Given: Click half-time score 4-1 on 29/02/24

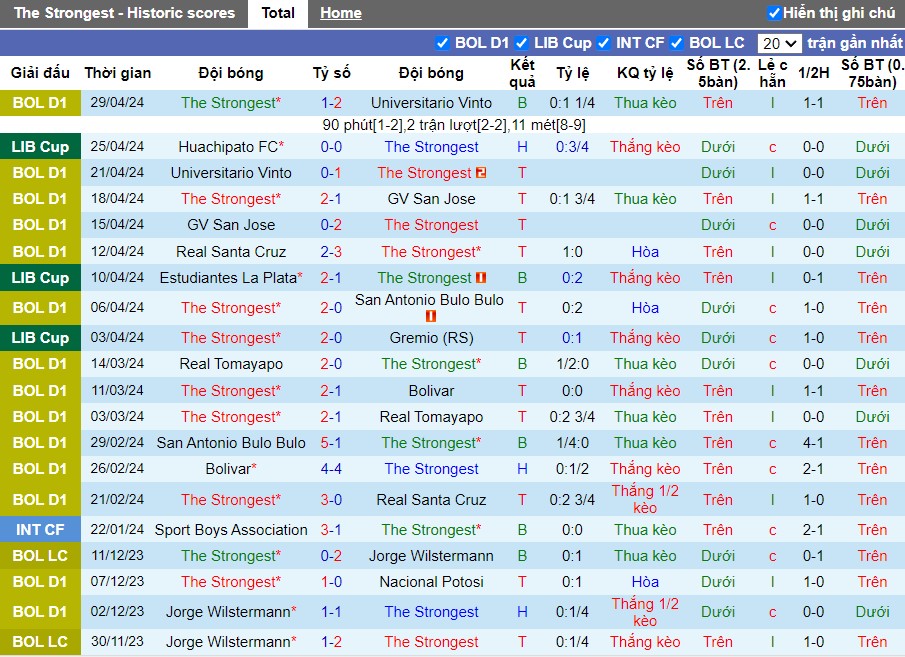Looking at the screenshot, I should [814, 443].
